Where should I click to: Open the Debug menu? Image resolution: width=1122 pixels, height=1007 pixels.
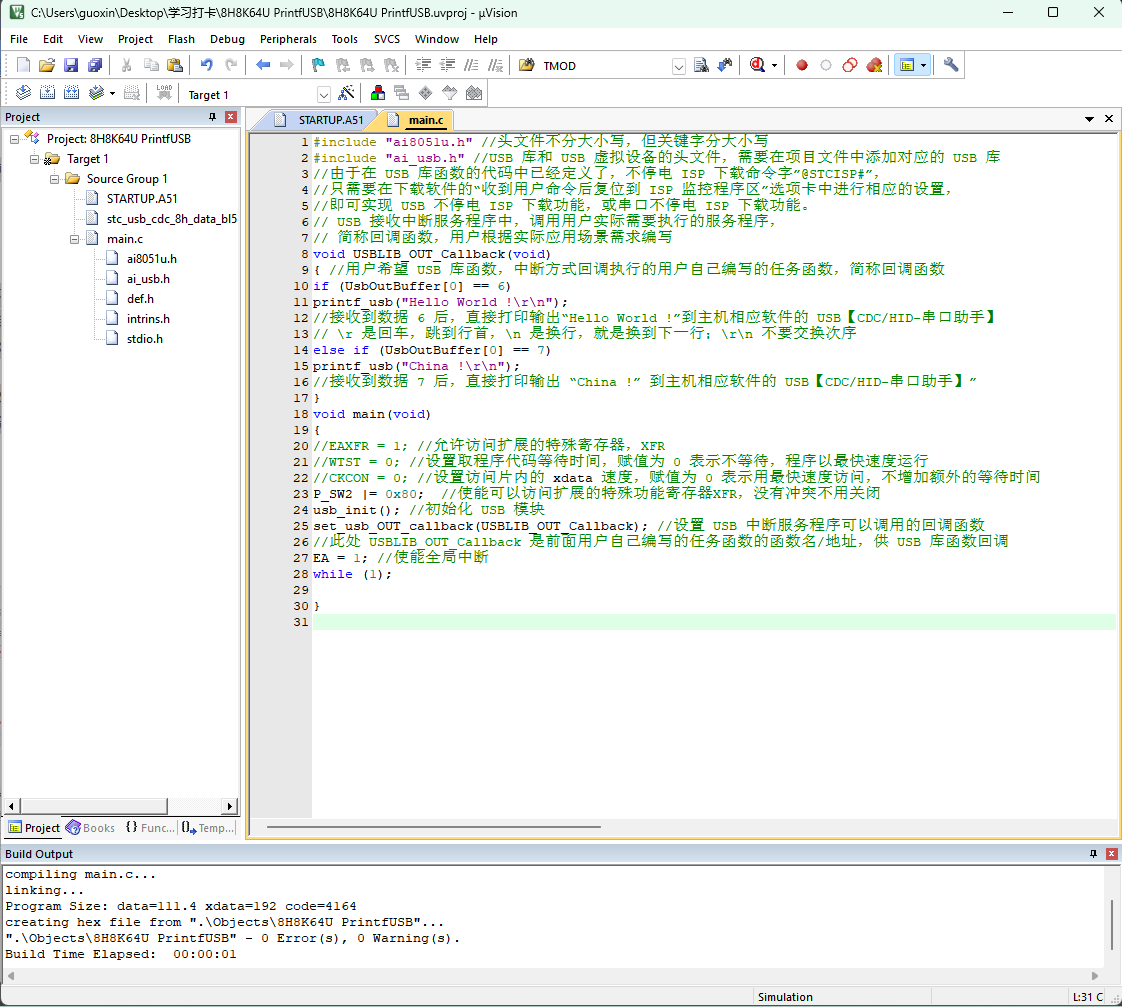point(227,39)
